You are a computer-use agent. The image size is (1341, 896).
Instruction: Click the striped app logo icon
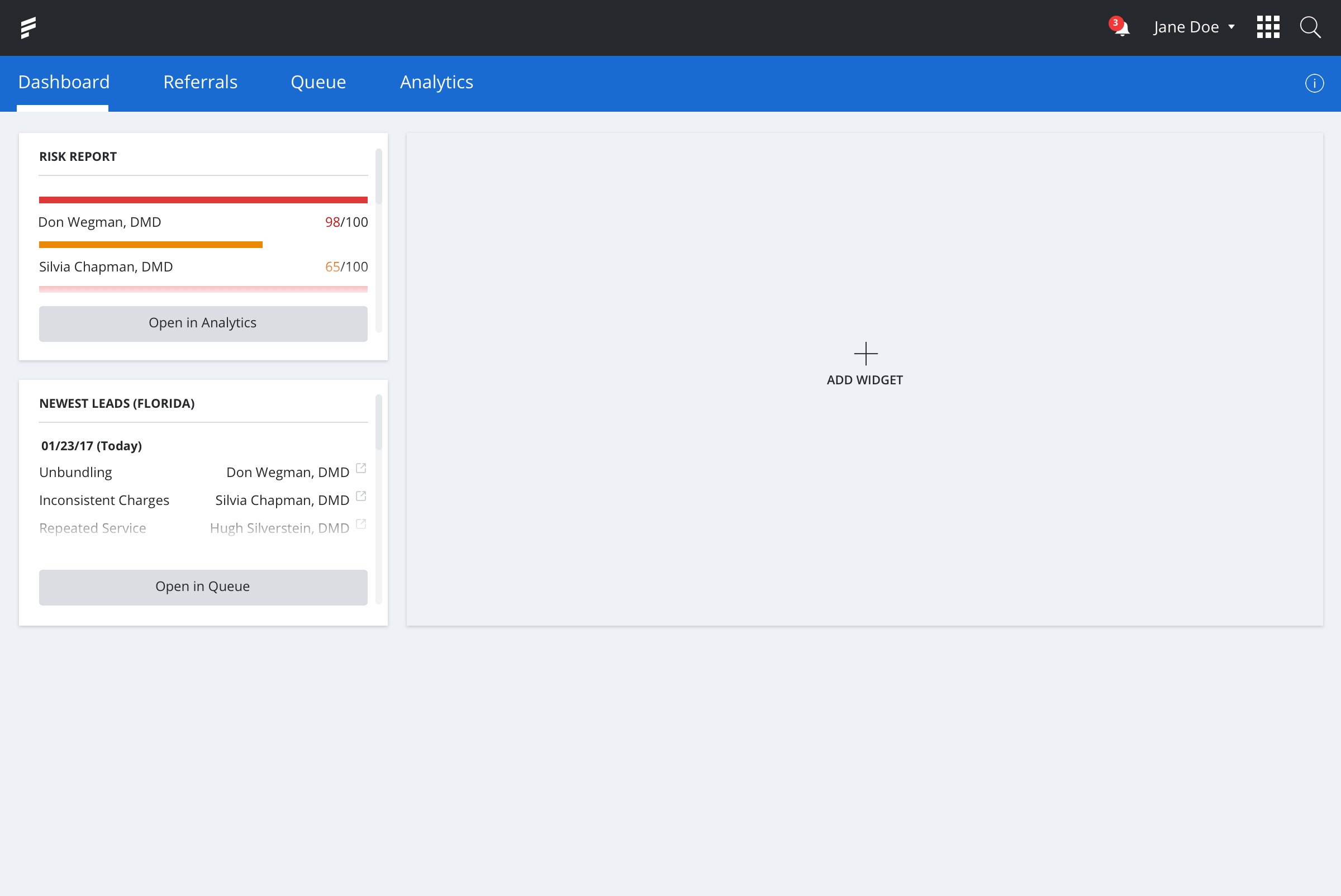click(x=28, y=27)
